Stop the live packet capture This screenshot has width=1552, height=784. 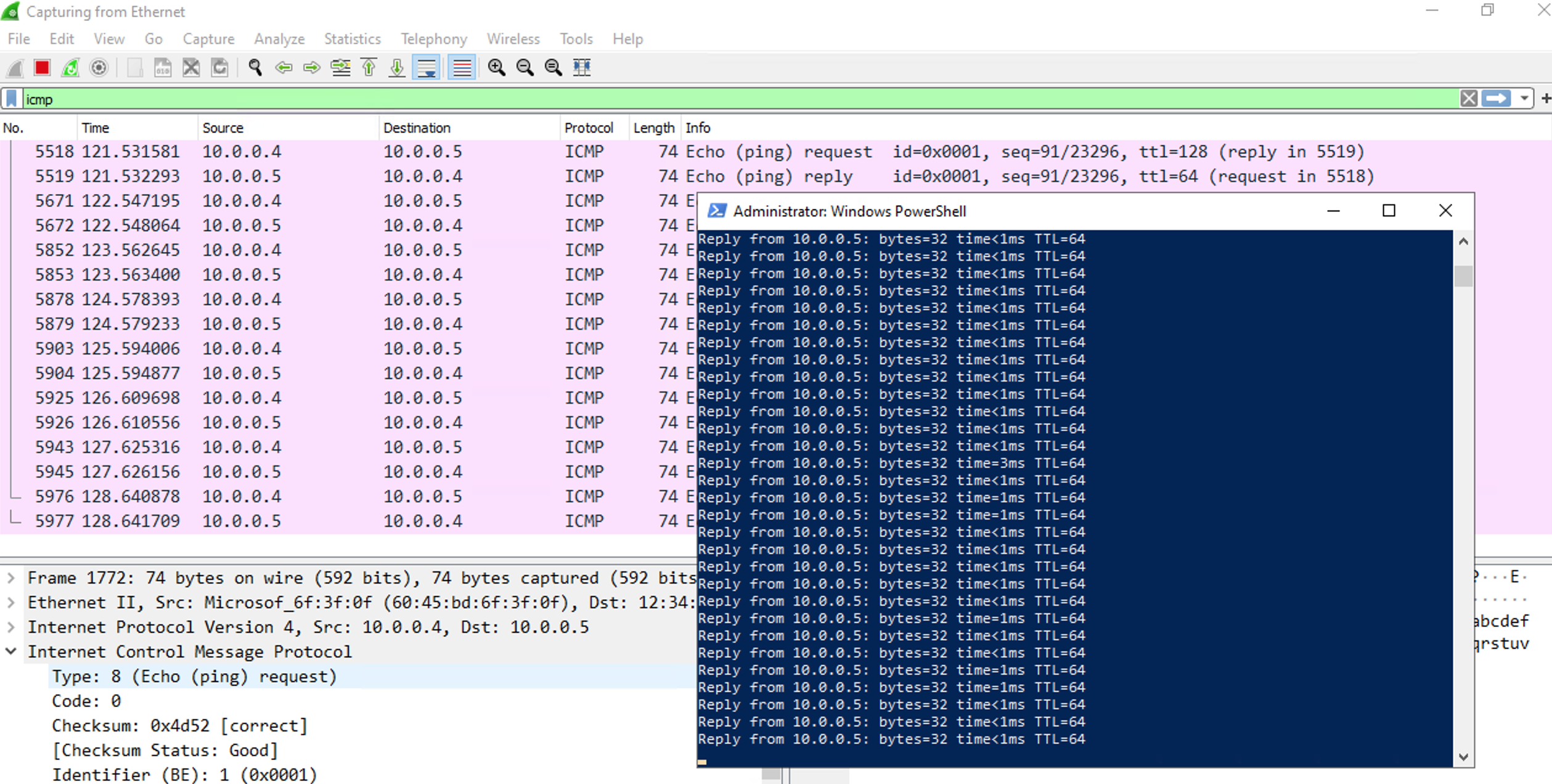click(x=41, y=68)
